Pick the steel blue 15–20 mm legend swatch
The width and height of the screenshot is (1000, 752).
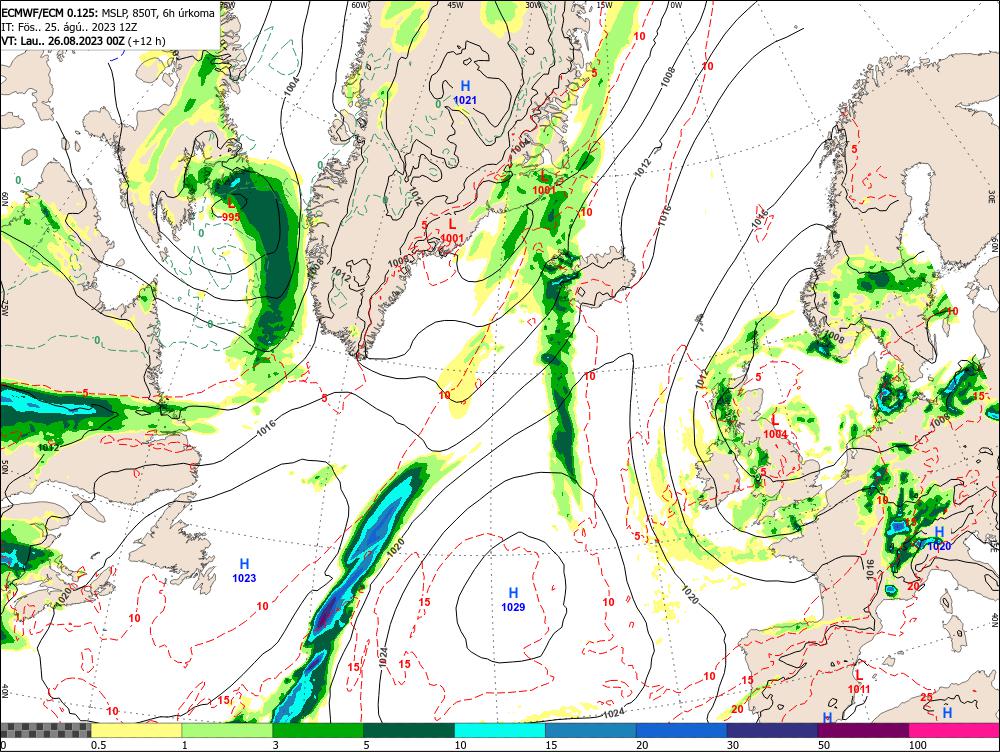click(x=591, y=730)
